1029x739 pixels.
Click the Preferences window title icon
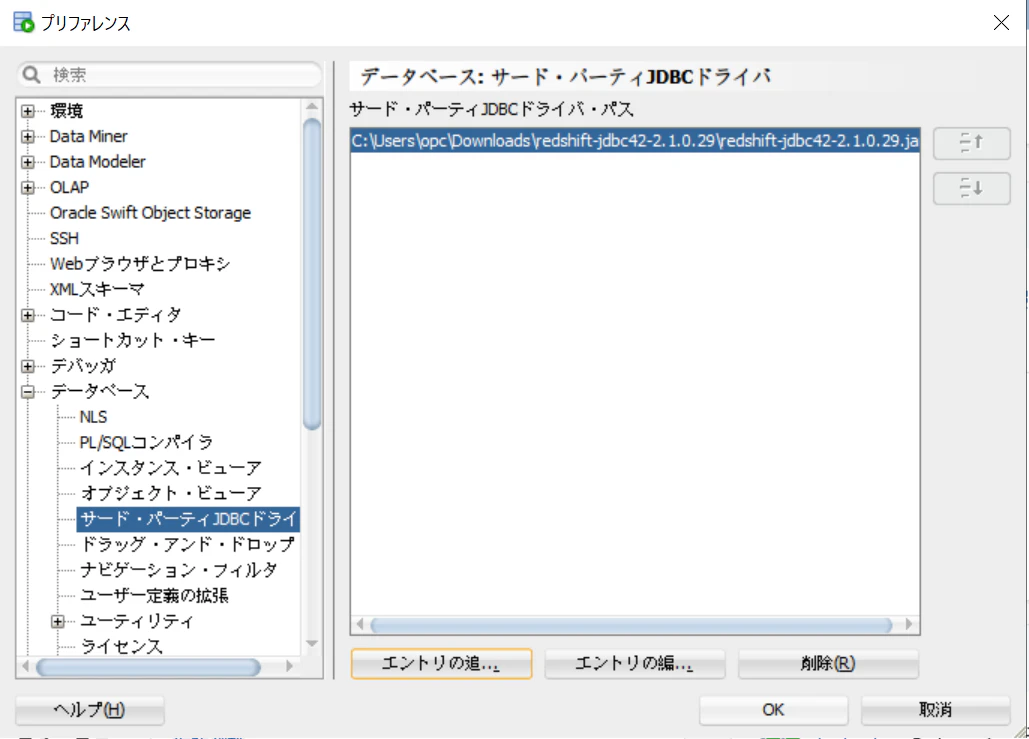(x=24, y=22)
